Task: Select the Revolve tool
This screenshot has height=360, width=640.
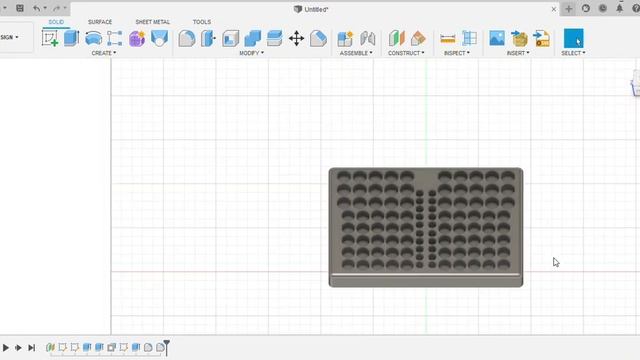Action: tap(93, 38)
